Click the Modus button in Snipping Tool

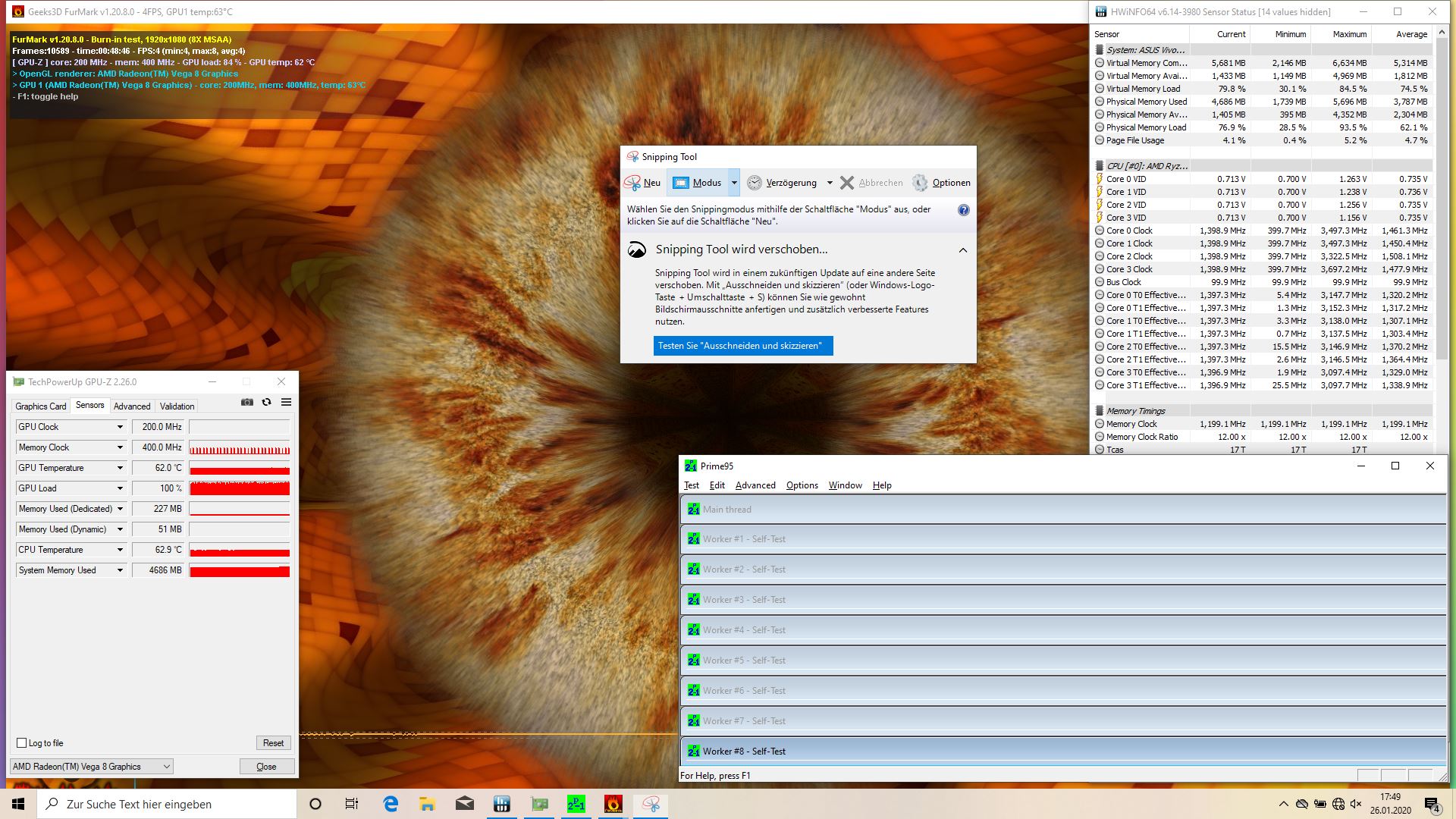point(698,183)
